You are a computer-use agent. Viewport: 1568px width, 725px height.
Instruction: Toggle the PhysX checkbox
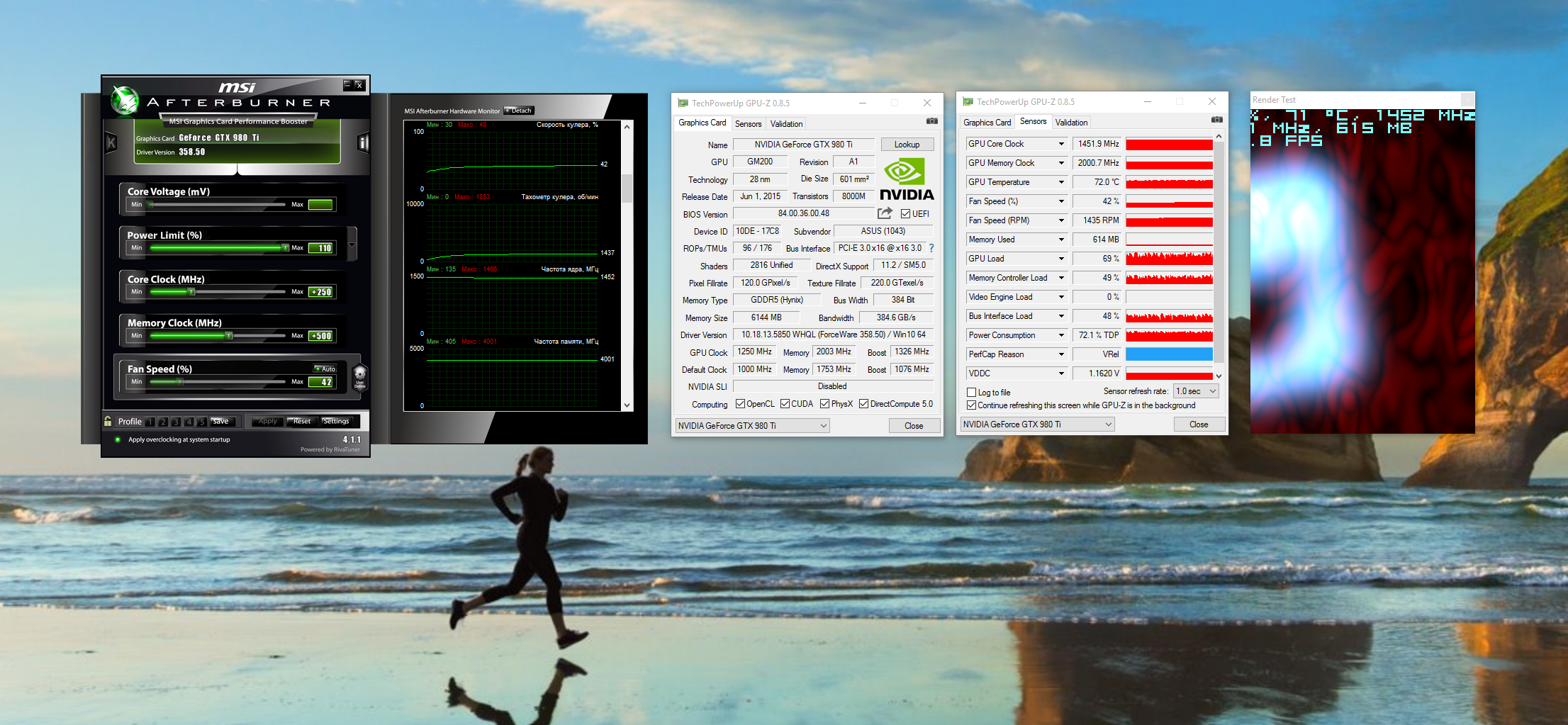(x=824, y=404)
